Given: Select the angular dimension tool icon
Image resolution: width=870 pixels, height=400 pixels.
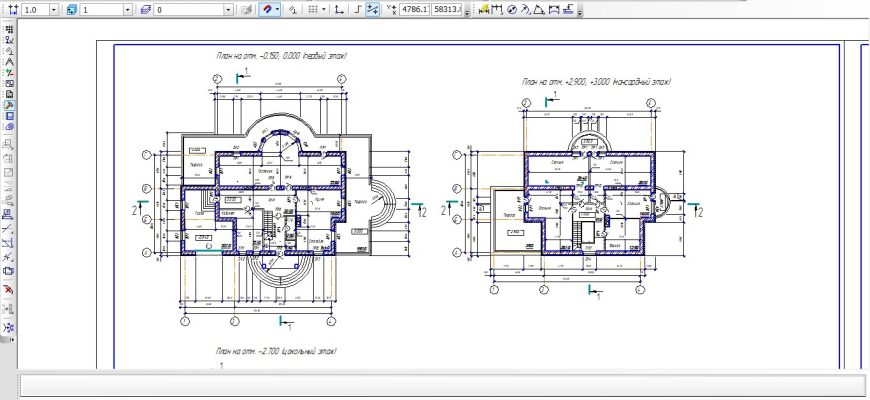Looking at the screenshot, I should (x=539, y=9).
